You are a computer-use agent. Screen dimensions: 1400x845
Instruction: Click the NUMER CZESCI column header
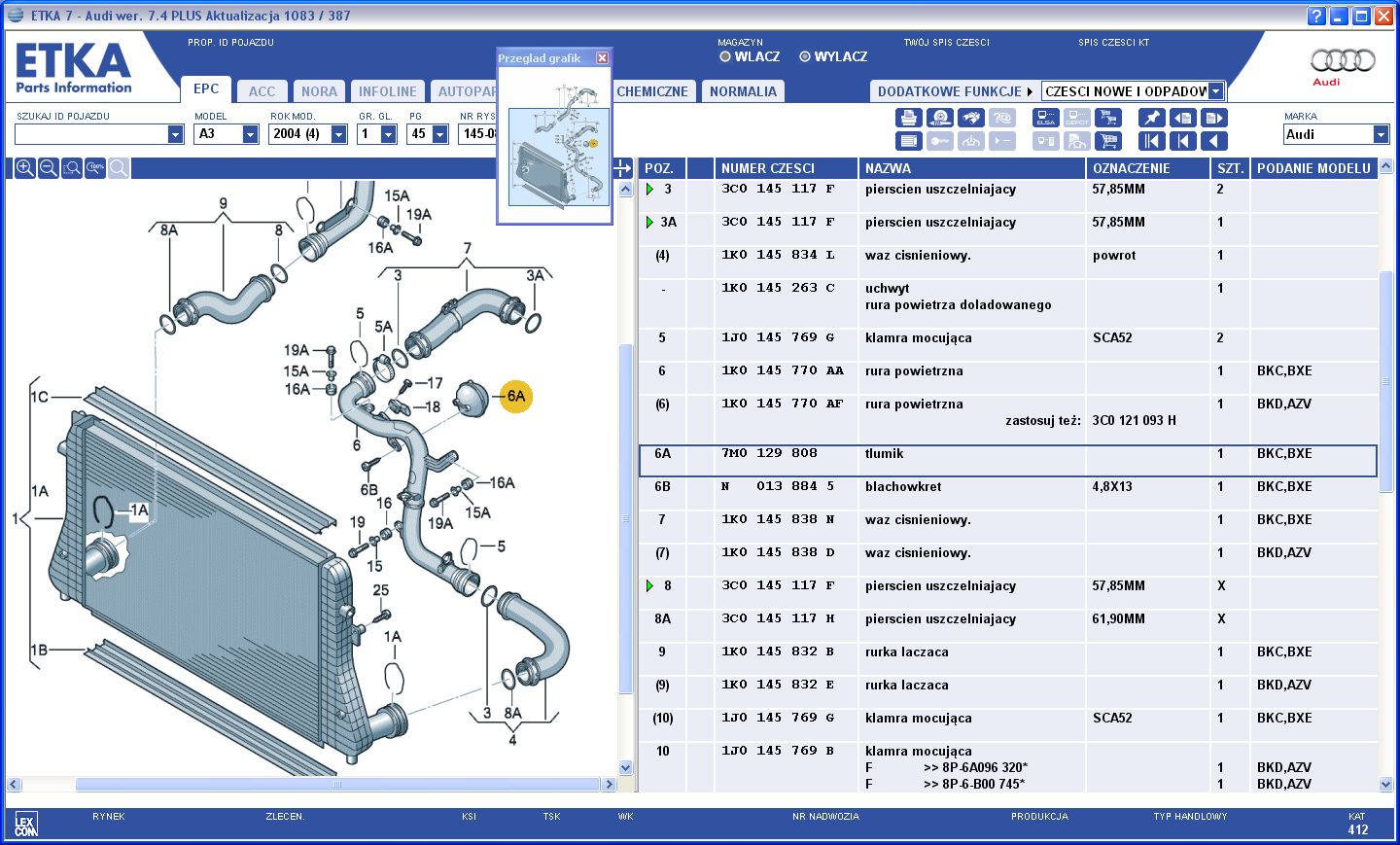pos(786,168)
